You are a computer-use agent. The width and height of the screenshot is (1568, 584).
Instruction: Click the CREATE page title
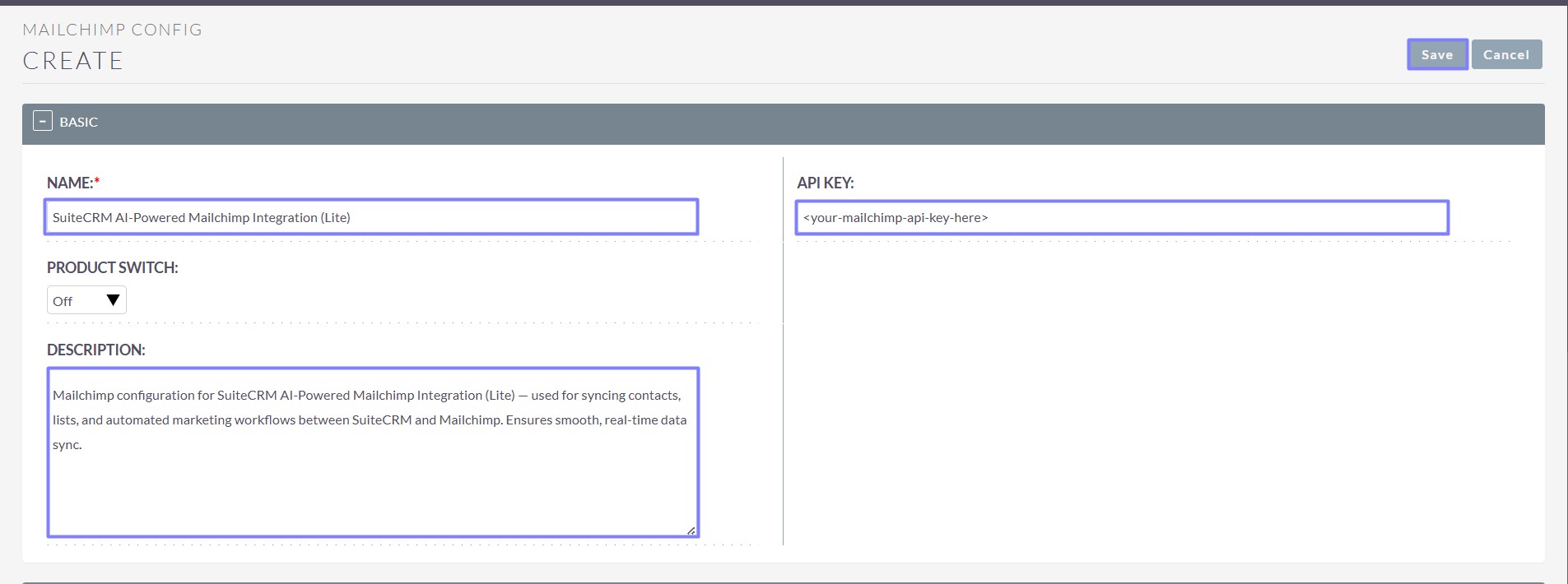coord(72,61)
